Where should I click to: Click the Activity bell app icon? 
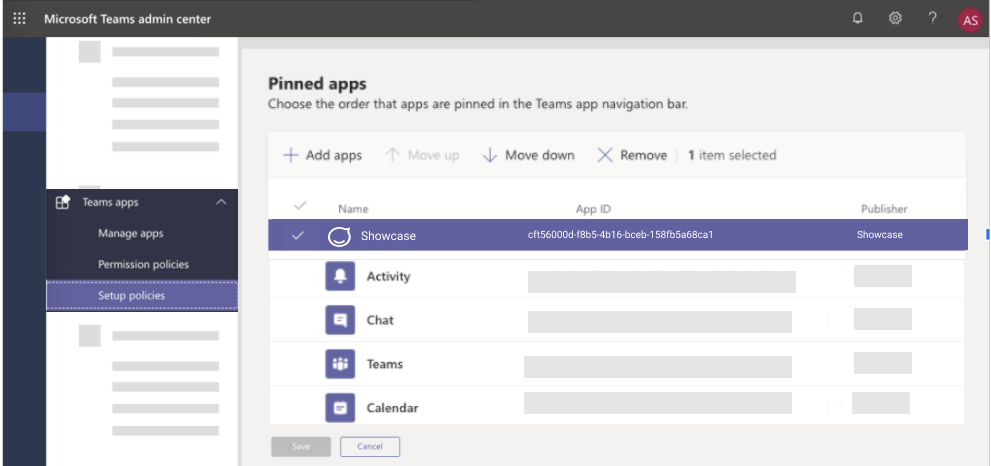pos(340,276)
